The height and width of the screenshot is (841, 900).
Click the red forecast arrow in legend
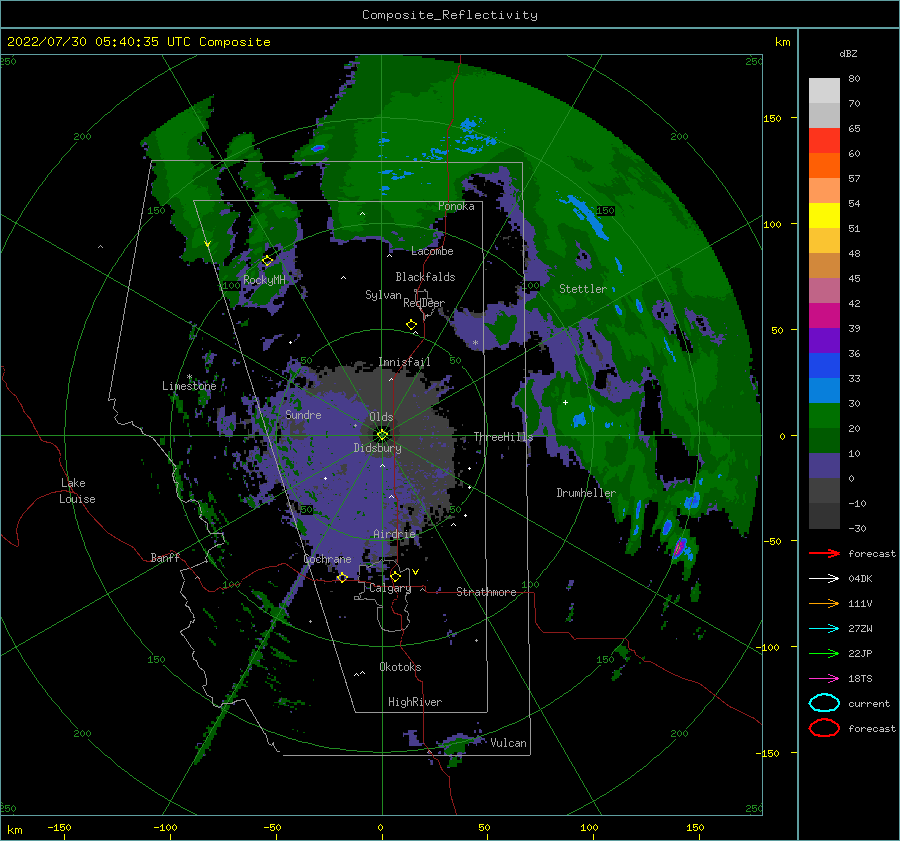[x=824, y=553]
